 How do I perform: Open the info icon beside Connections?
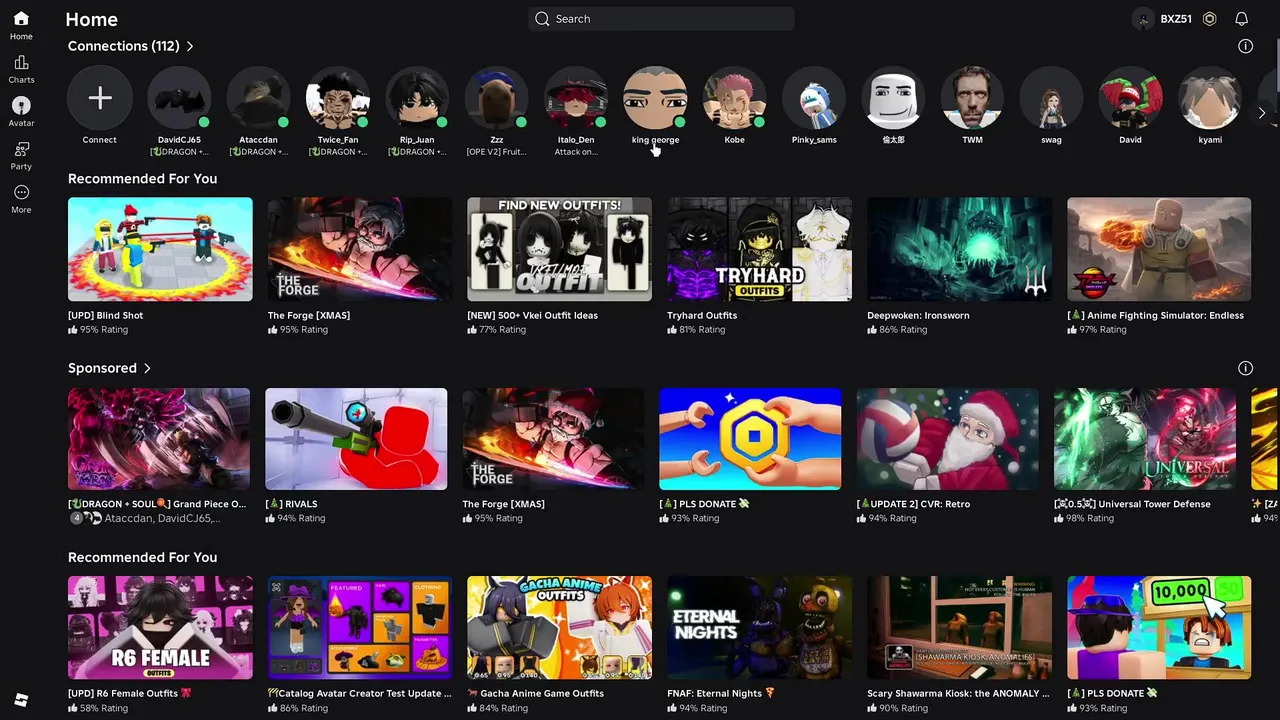1245,46
